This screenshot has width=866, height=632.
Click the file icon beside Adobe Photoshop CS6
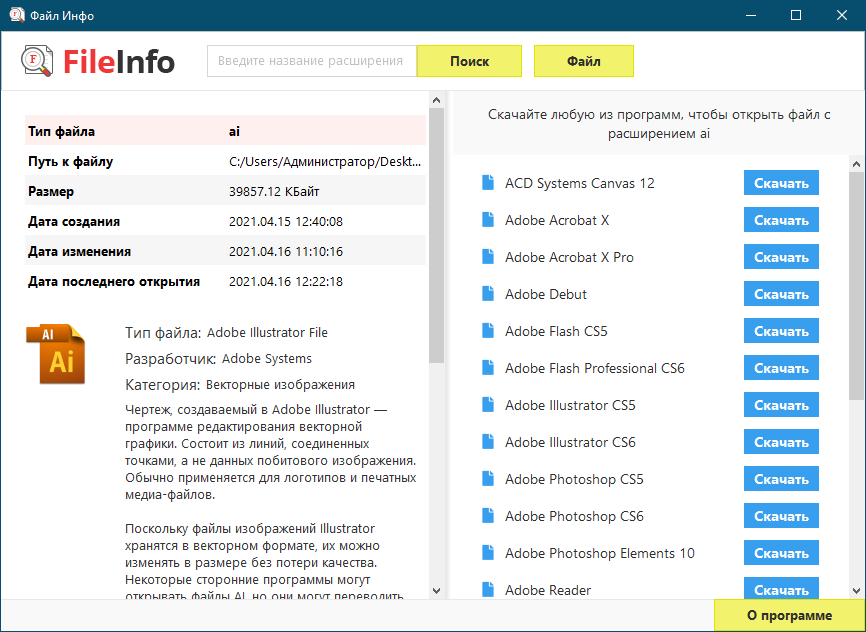[x=488, y=515]
